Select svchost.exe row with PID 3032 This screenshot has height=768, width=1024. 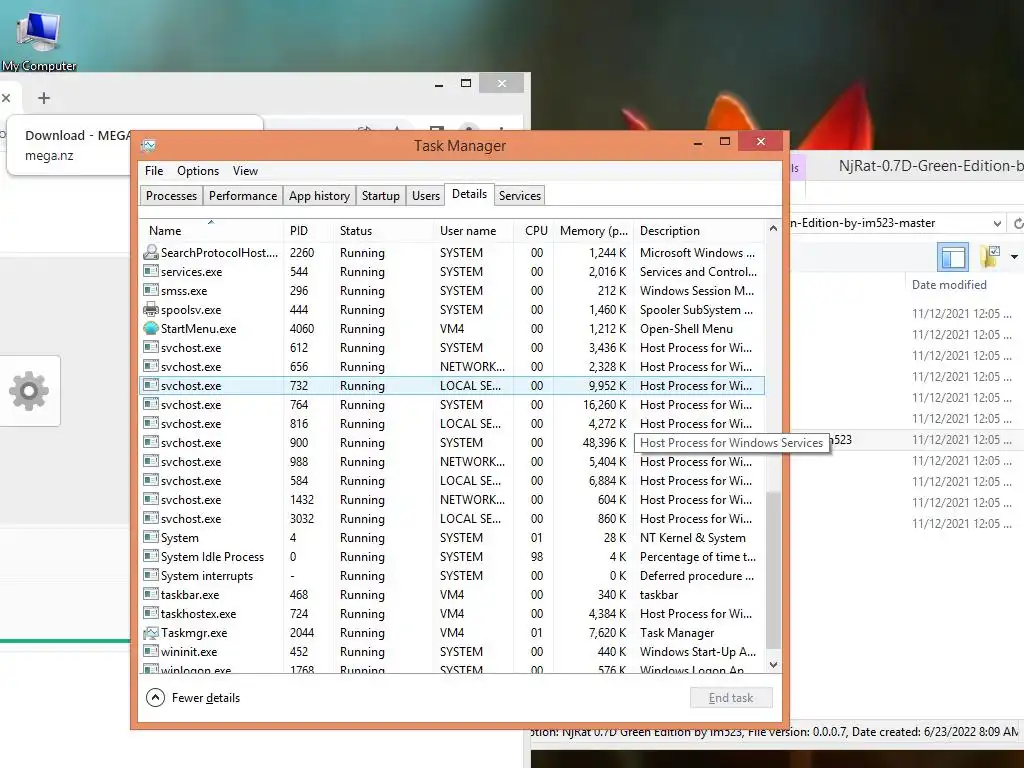(x=452, y=519)
